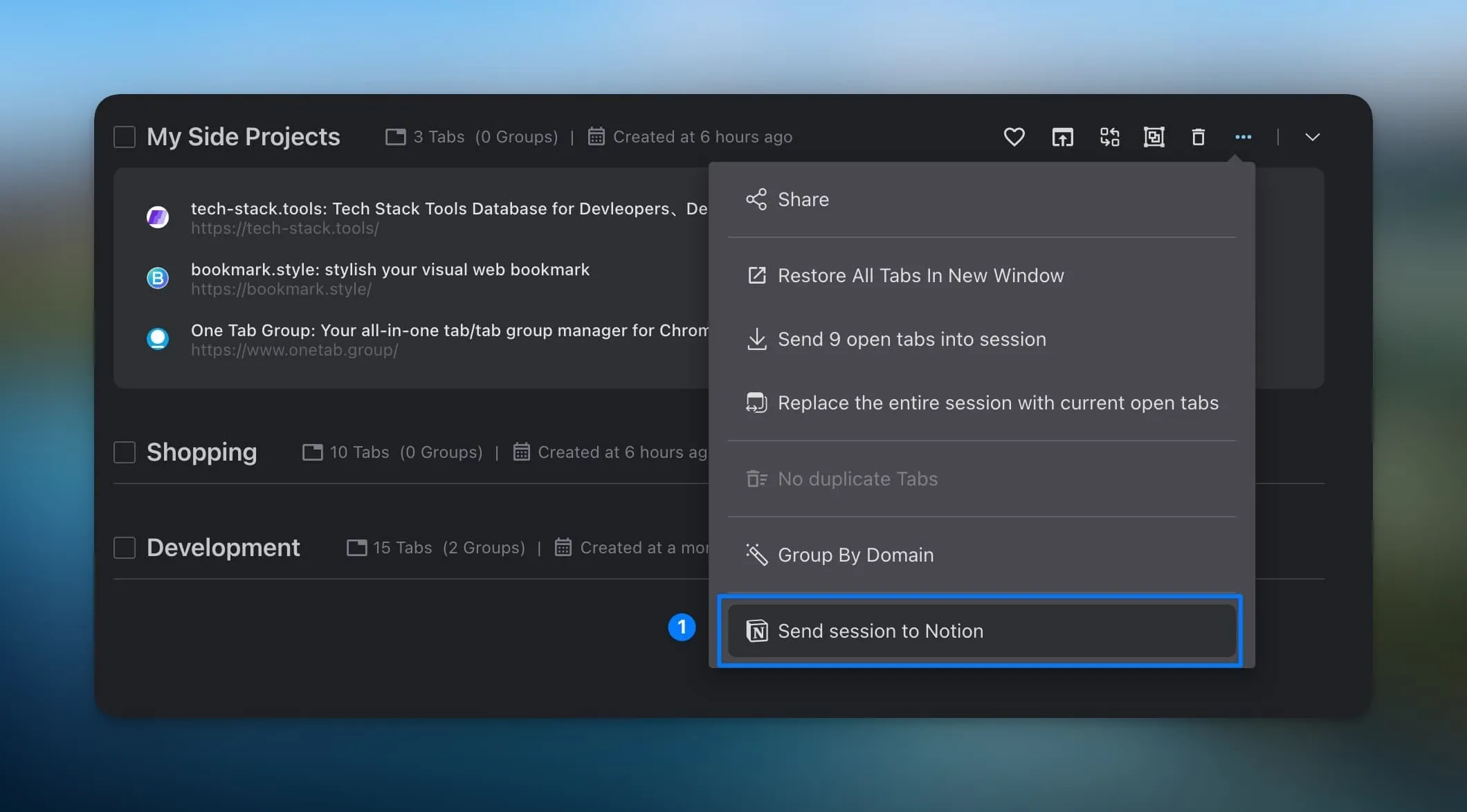Click the blue numbered badge marker

(682, 627)
